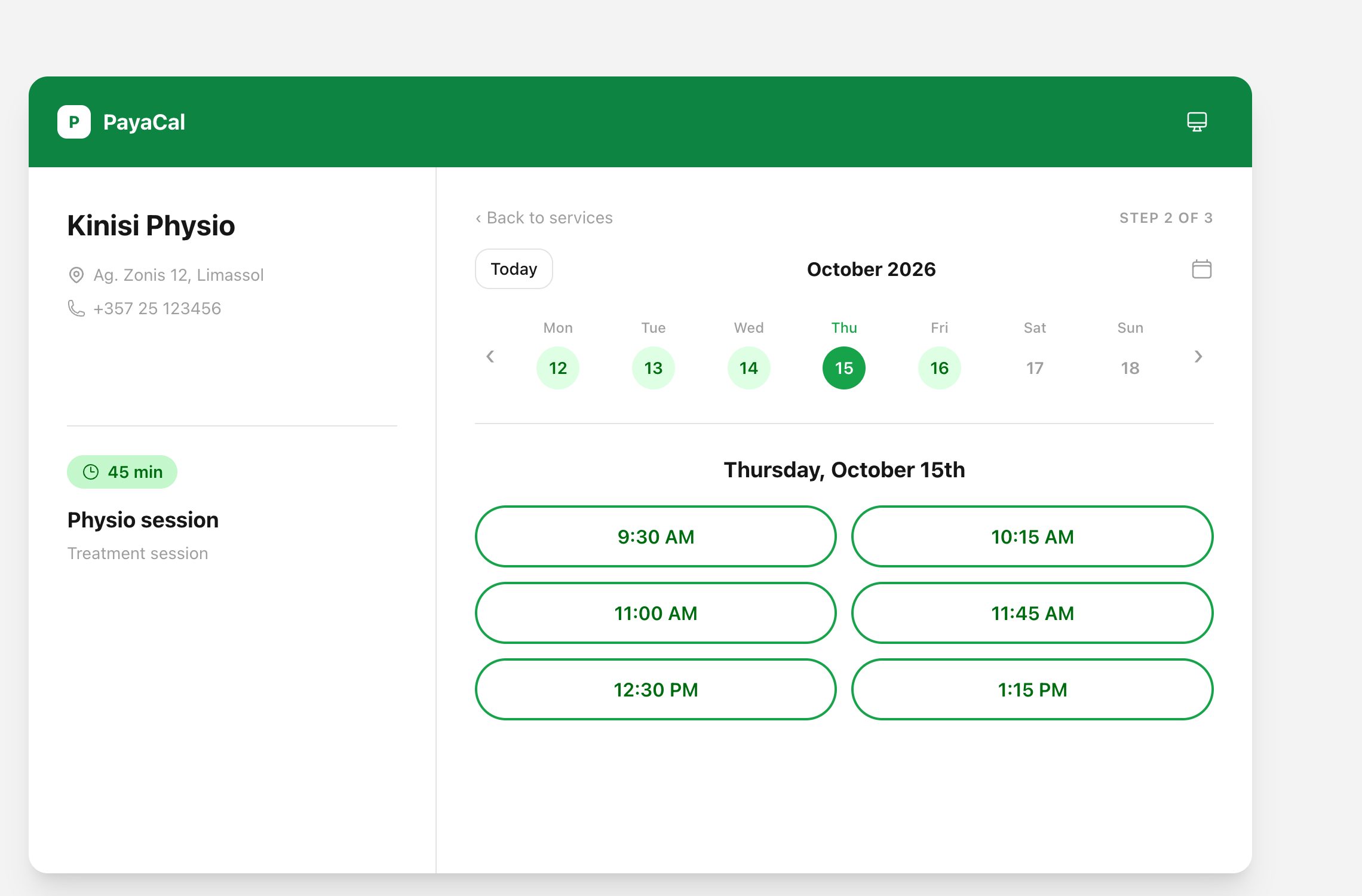Click the October 2026 month label
The image size is (1362, 896).
tap(871, 269)
